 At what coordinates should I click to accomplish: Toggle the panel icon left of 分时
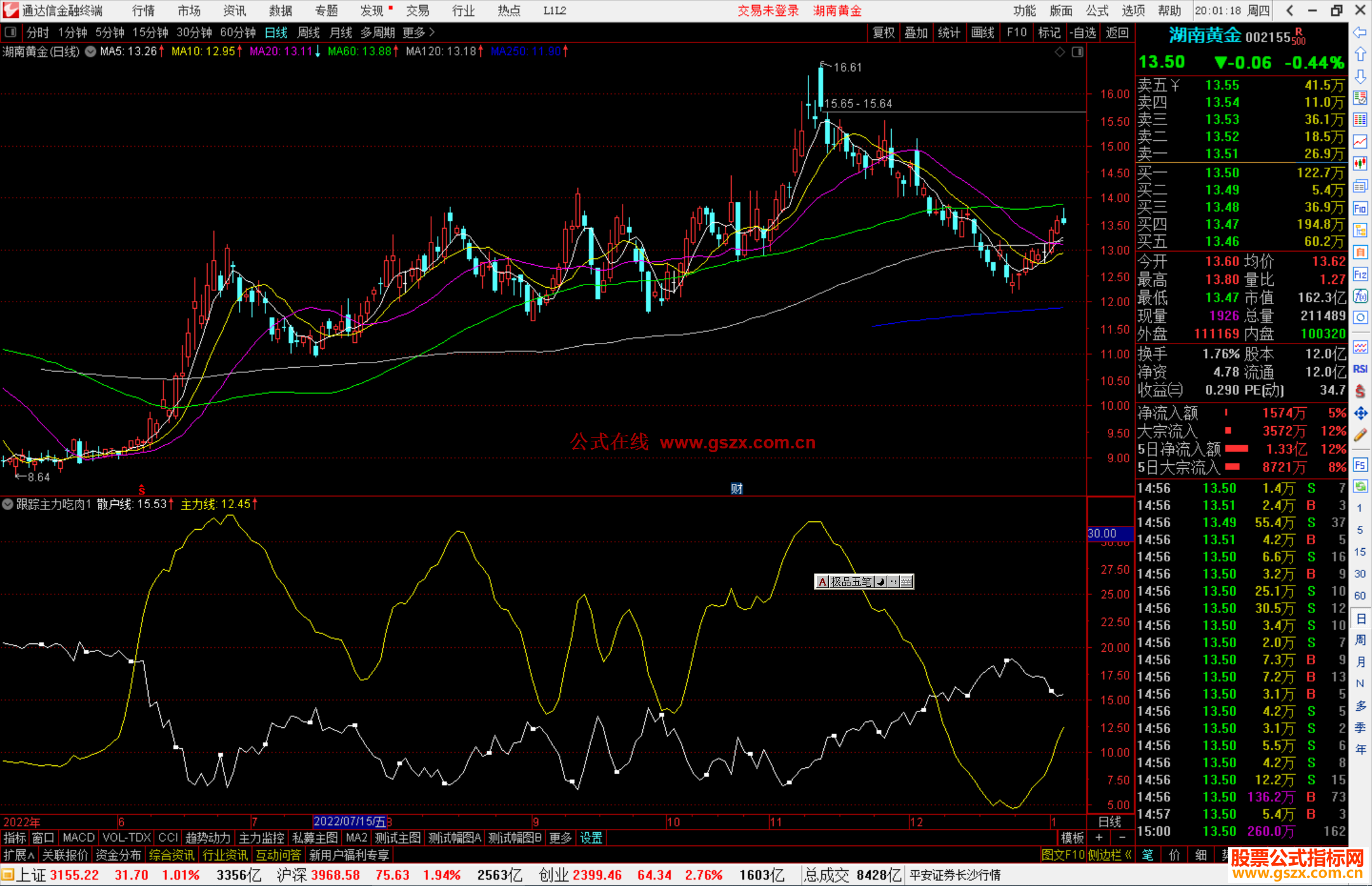pyautogui.click(x=10, y=32)
